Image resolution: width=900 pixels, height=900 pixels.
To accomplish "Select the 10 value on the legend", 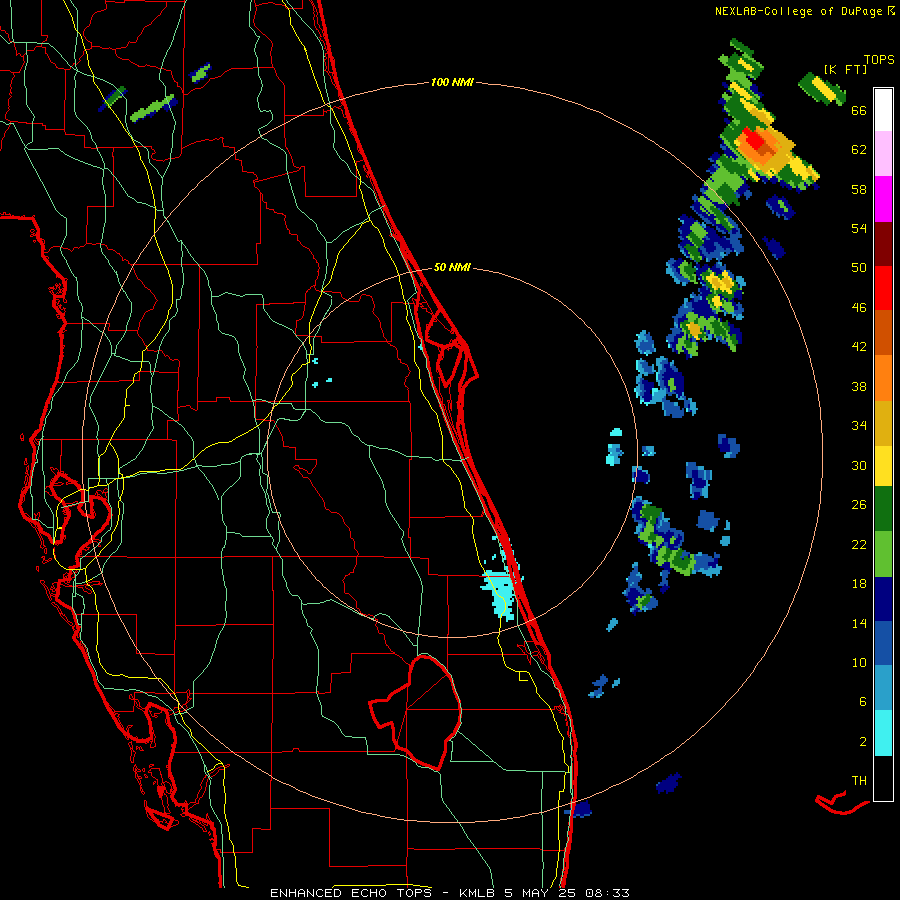I will tap(859, 662).
